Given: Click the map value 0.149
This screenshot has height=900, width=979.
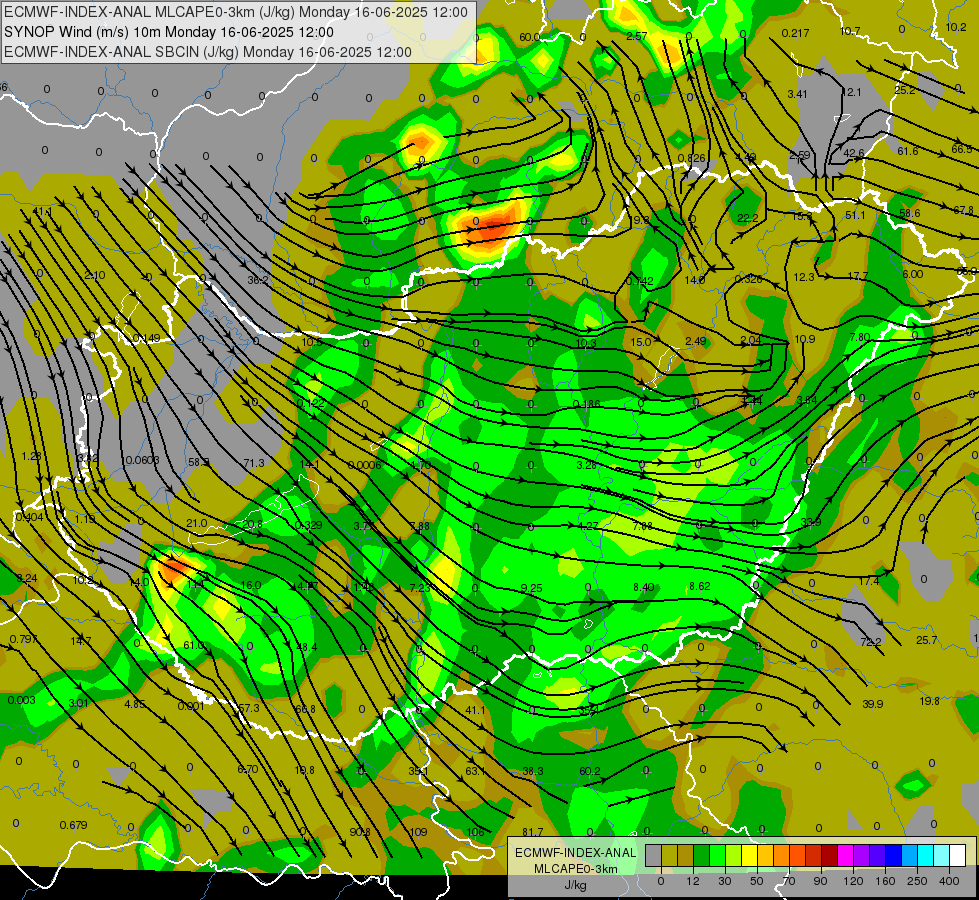Looking at the screenshot, I should (x=146, y=339).
